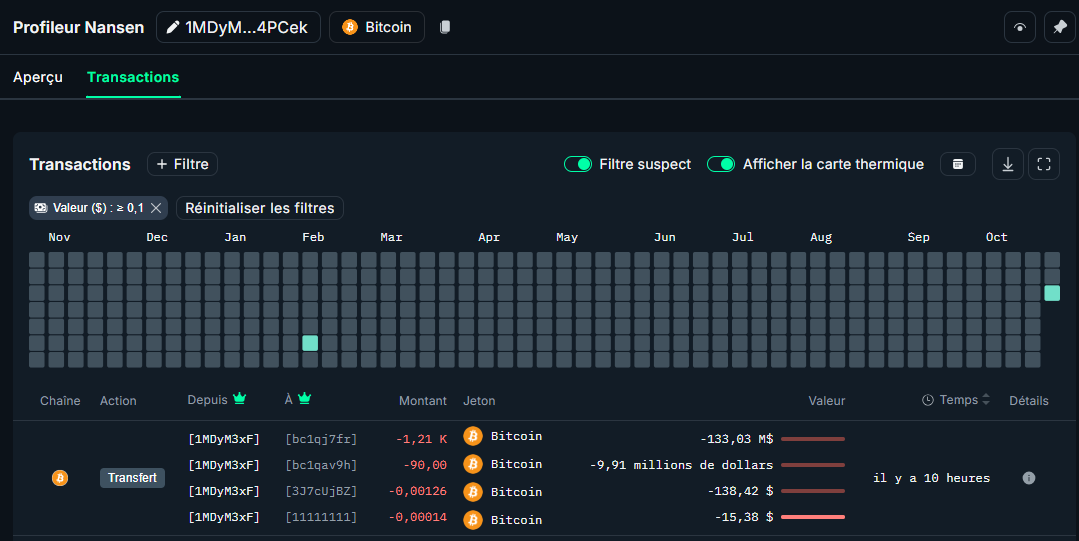Click the value -15,38 $
1079x541 pixels.
coord(744,516)
